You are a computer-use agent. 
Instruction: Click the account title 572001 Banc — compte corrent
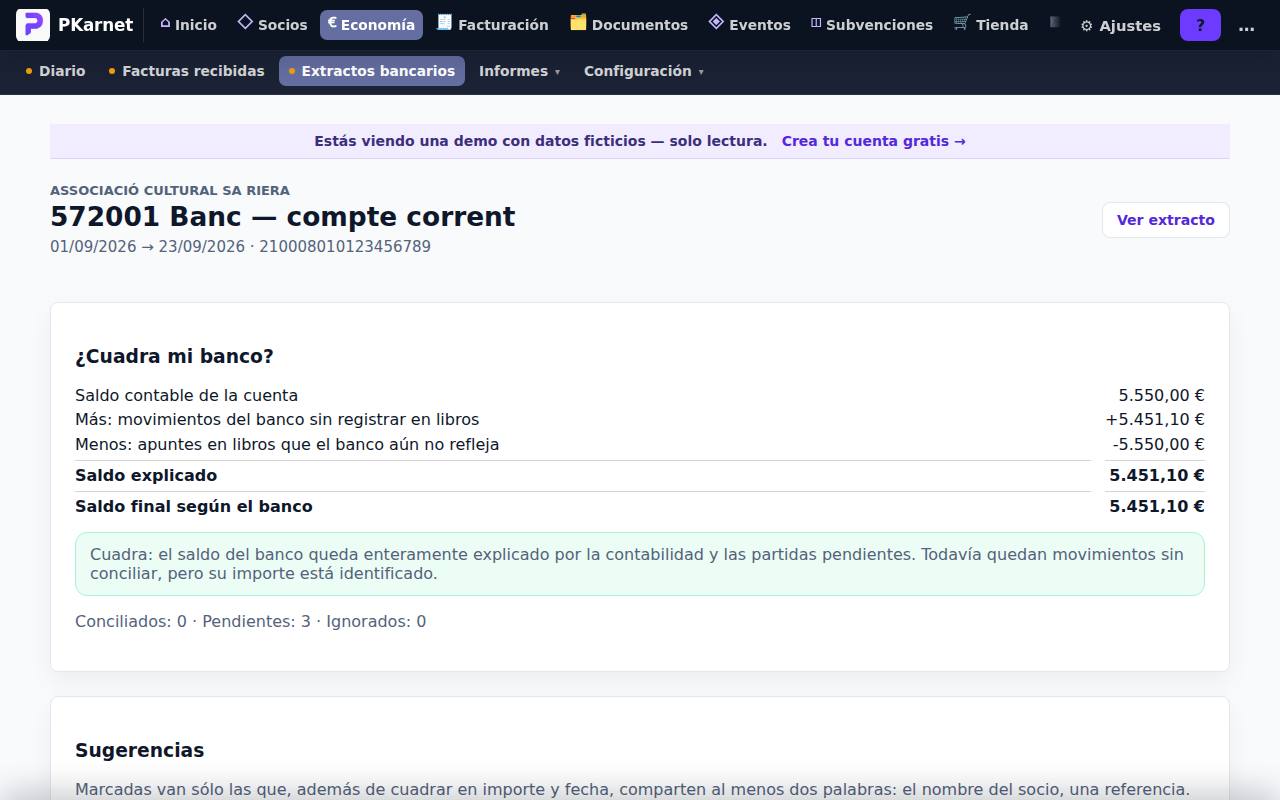coord(283,217)
